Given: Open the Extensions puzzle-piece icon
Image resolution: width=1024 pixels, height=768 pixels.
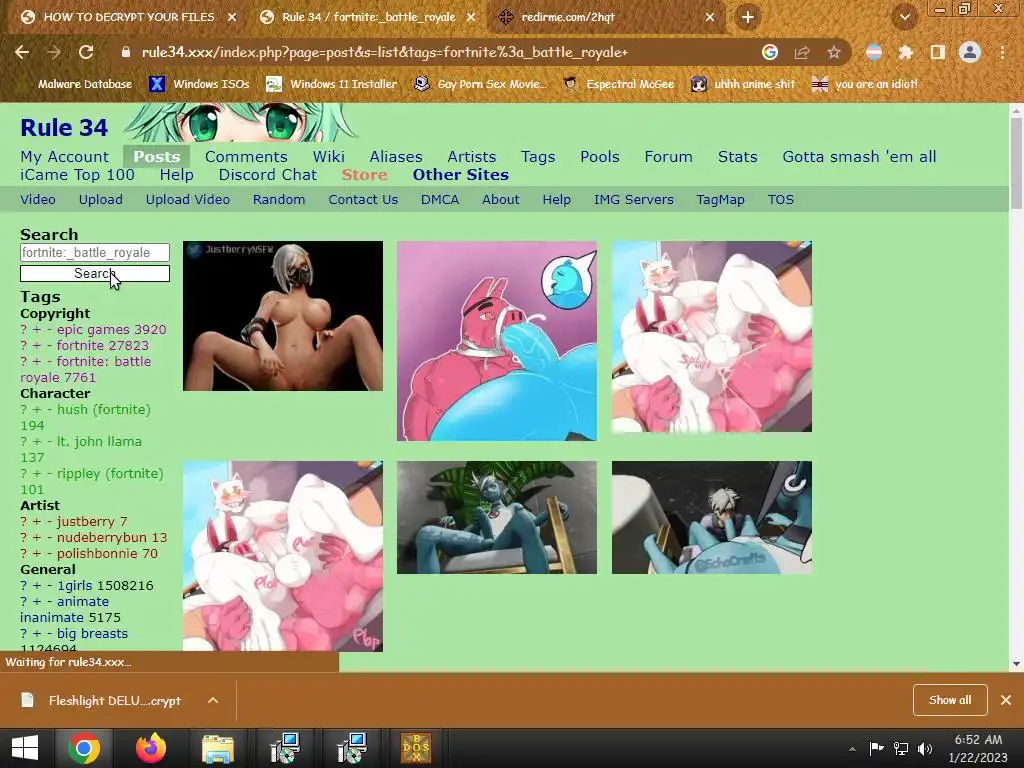Looking at the screenshot, I should tap(905, 52).
